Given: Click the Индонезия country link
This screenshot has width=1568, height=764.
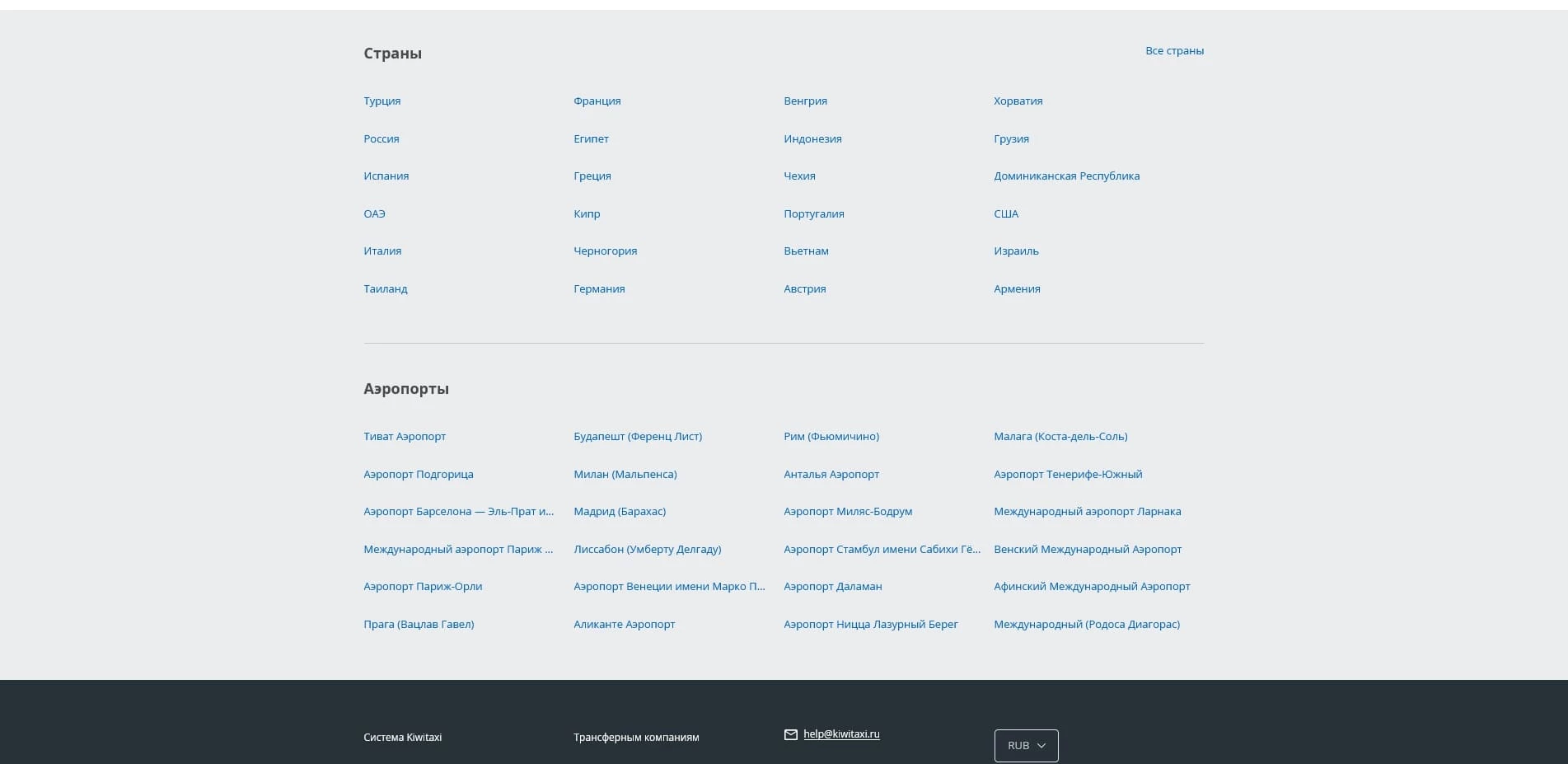Looking at the screenshot, I should [x=812, y=139].
